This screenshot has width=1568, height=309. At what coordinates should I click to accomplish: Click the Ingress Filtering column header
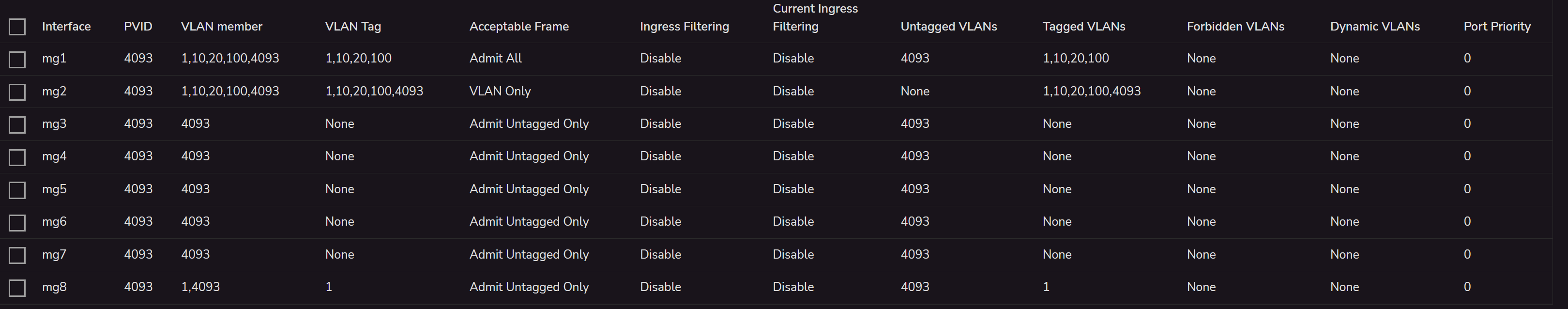[684, 26]
